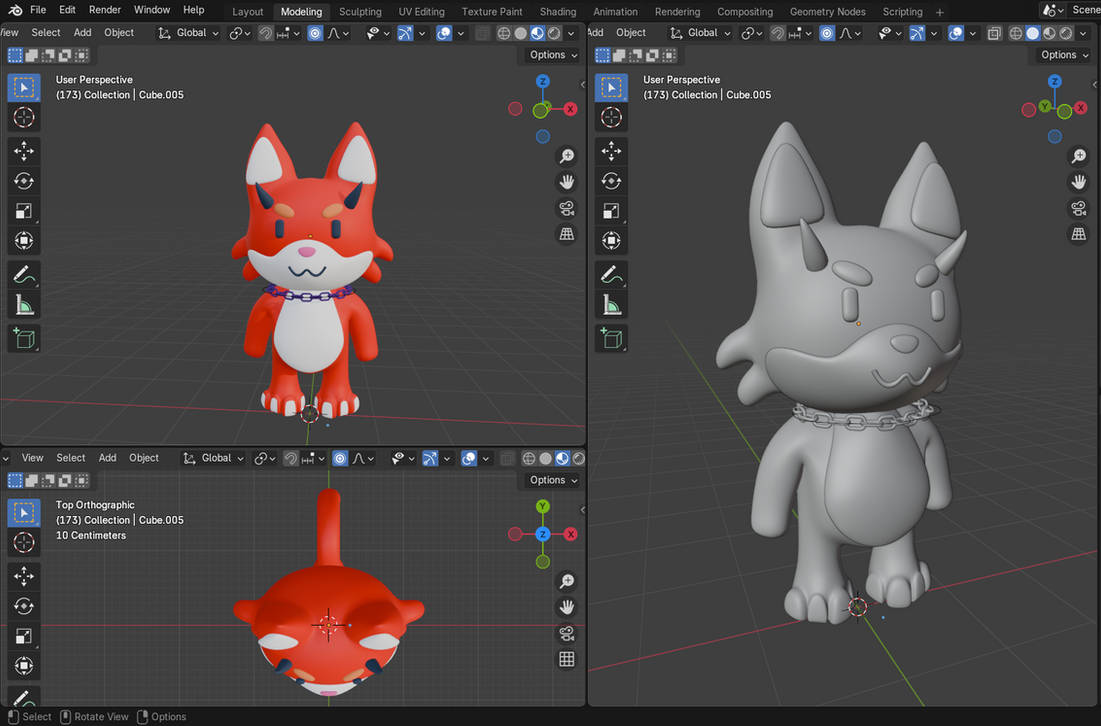The height and width of the screenshot is (726, 1101).
Task: Toggle snapping magnet in bottom viewport header
Action: tap(290, 458)
